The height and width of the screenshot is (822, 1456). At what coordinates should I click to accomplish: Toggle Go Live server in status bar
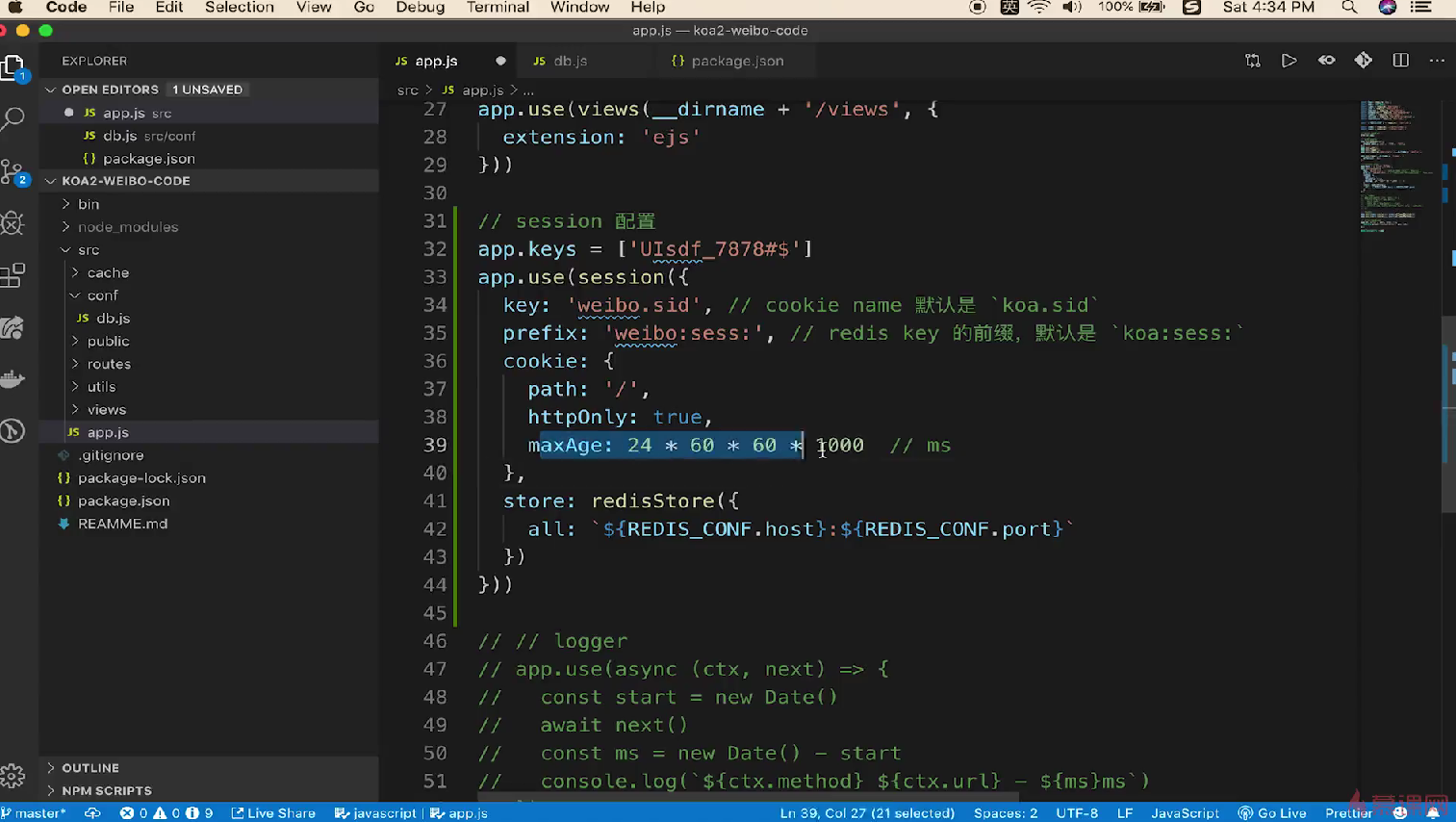coord(1272,813)
